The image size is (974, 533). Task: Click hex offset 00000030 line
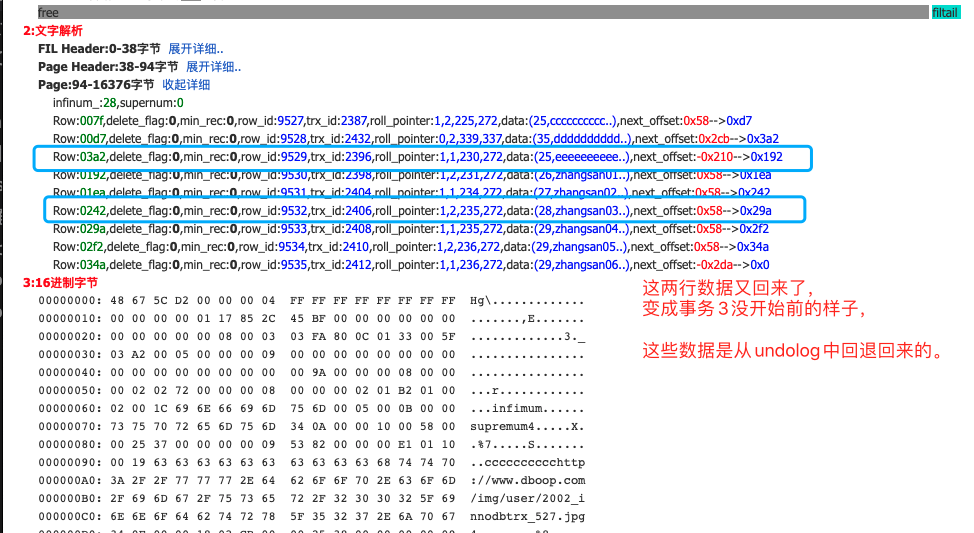tap(311, 355)
